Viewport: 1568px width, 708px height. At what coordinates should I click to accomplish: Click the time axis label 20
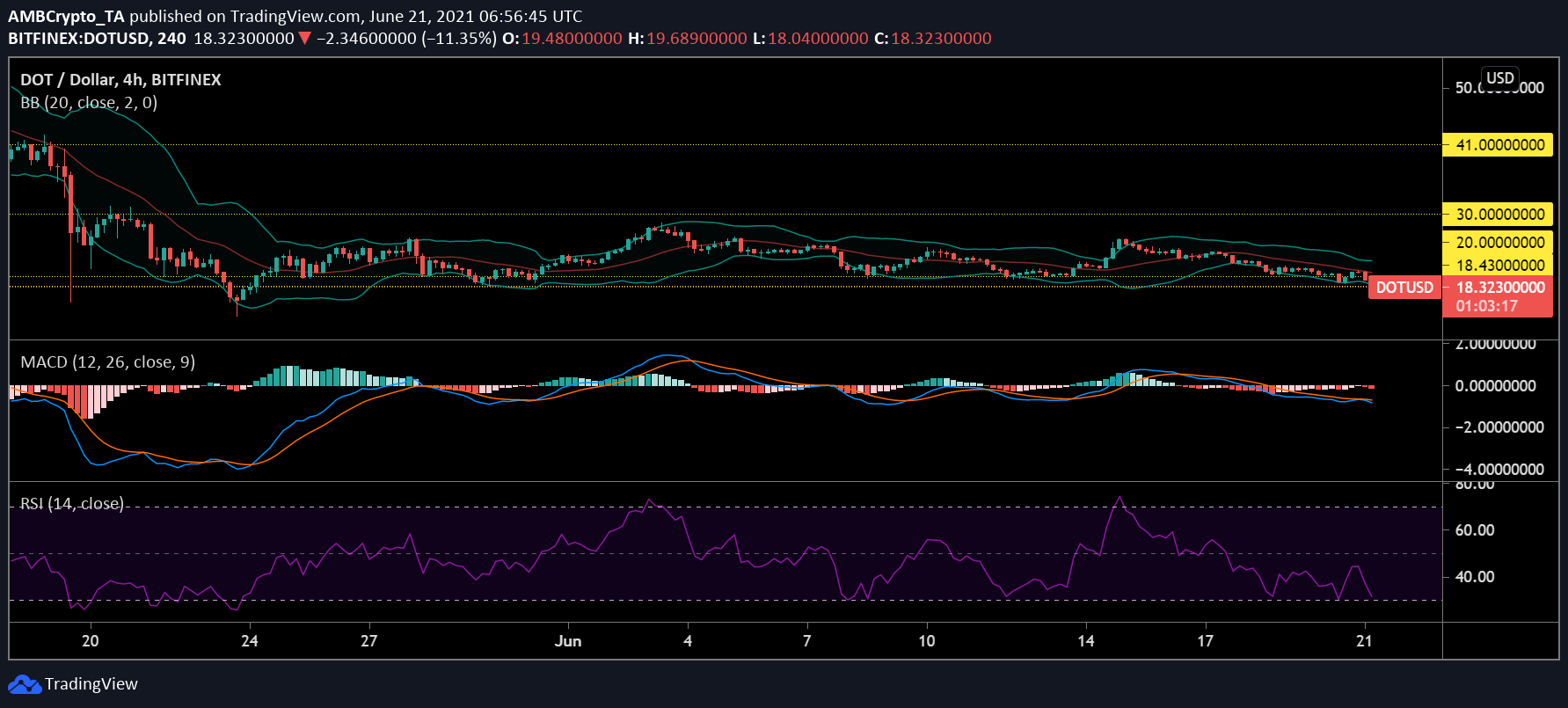pyautogui.click(x=91, y=640)
